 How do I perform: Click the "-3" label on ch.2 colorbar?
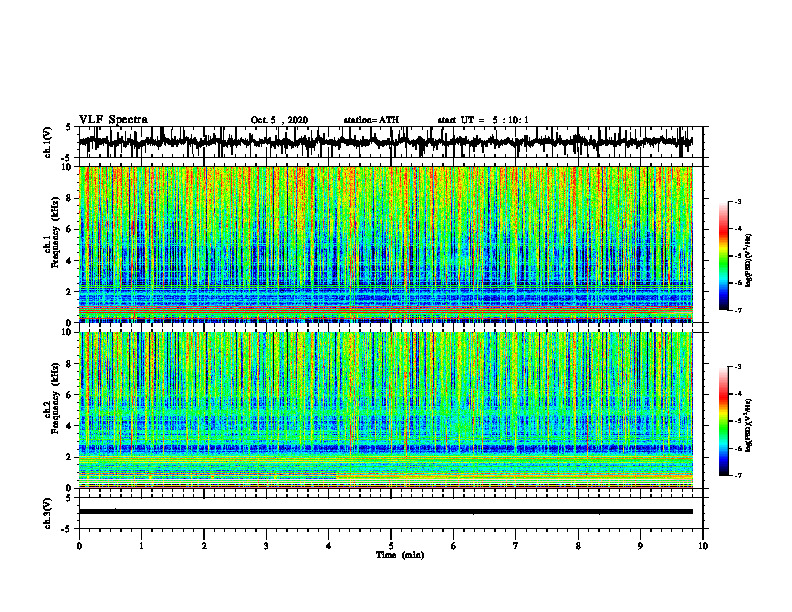[x=738, y=367]
